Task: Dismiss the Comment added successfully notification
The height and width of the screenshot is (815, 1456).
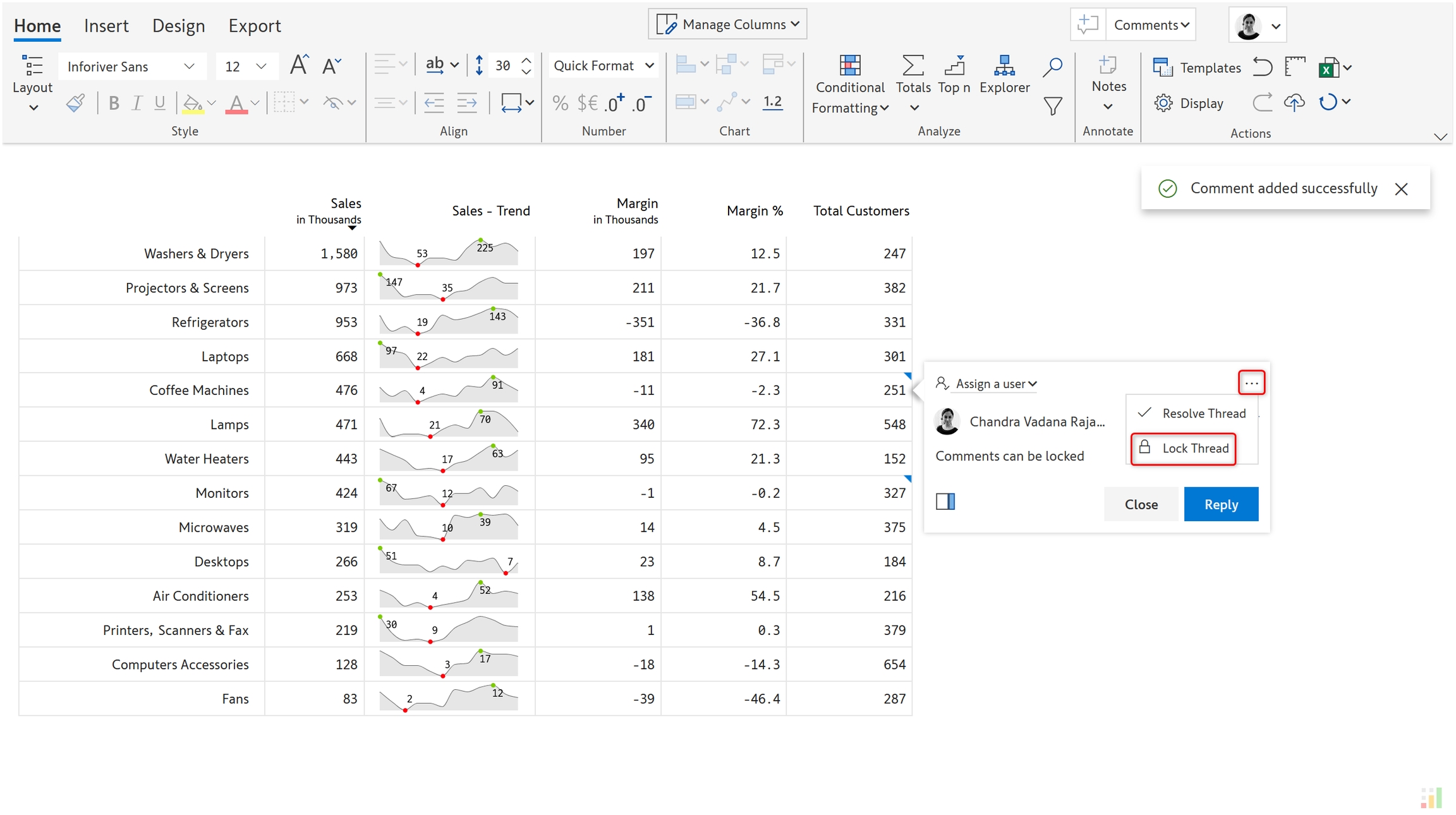Action: (x=1401, y=189)
